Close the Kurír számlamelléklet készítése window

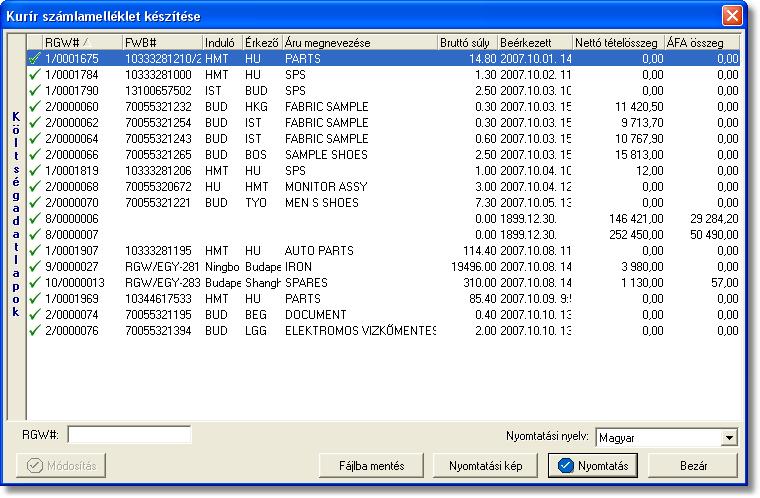click(x=732, y=16)
